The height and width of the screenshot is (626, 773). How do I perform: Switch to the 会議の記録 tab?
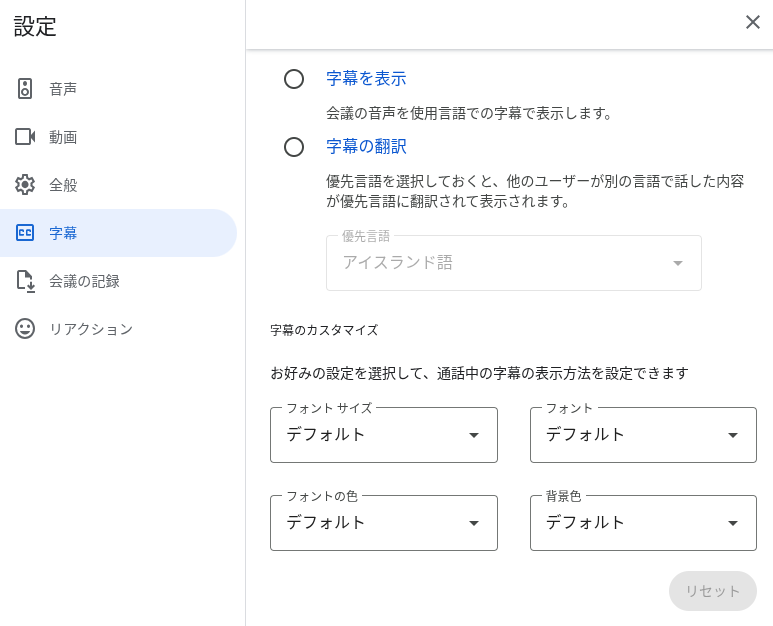(118, 281)
